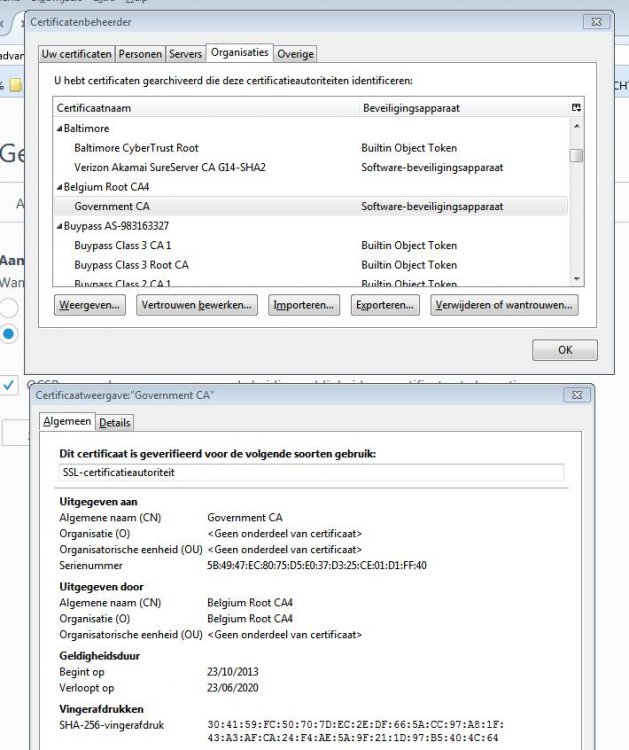Collapse the Buypass AS-983163327 group
The image size is (629, 750).
[59, 226]
